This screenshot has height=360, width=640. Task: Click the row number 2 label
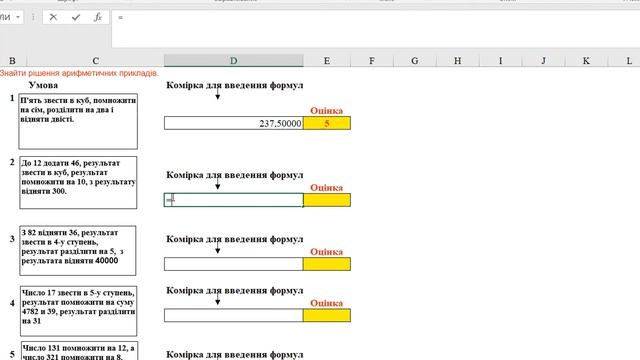click(x=12, y=162)
